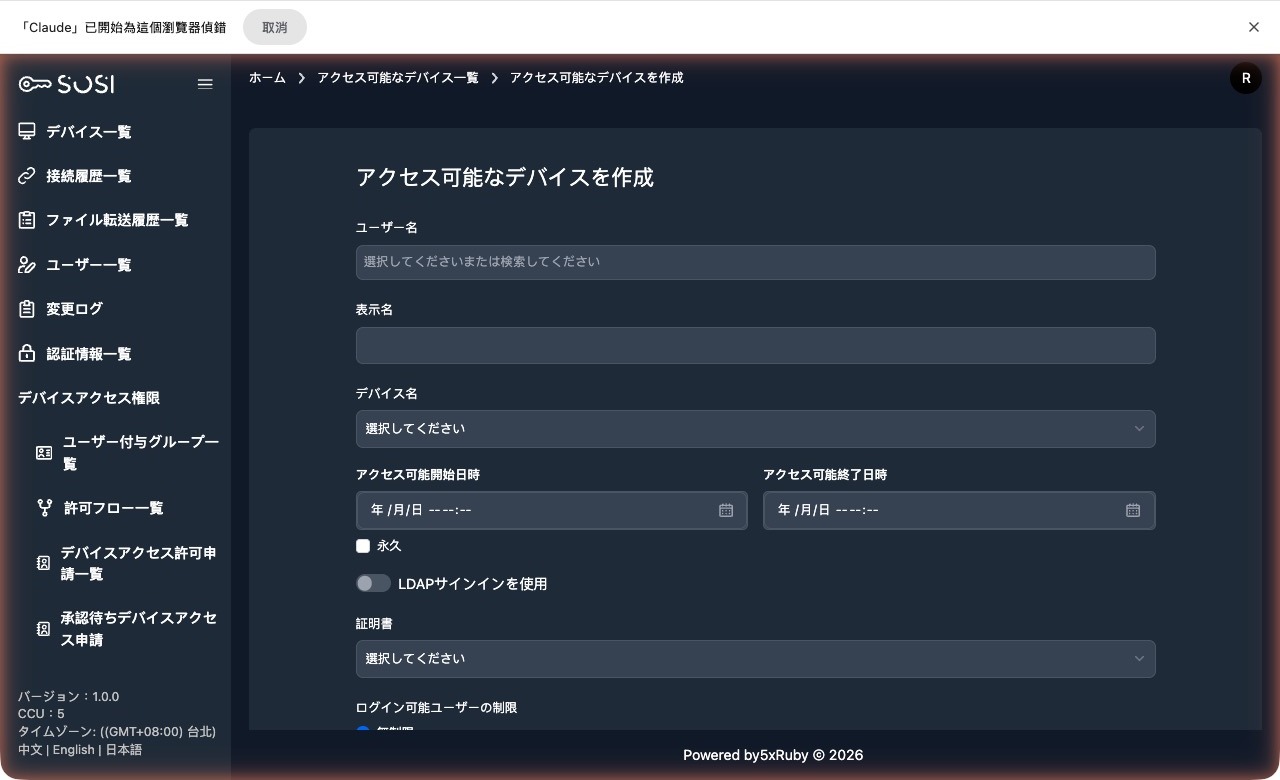
Task: Open 変更ログ from the sidebar
Action: 74,308
